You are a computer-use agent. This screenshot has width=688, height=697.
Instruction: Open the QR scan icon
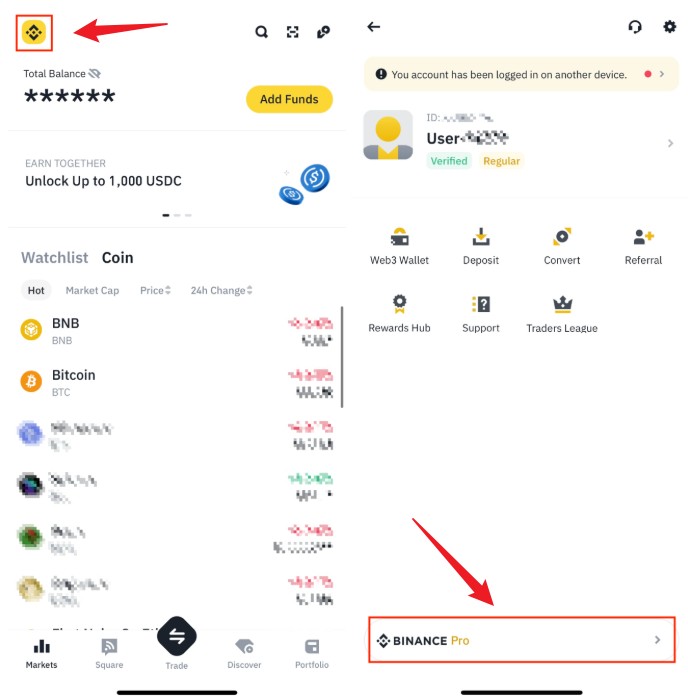pyautogui.click(x=292, y=32)
